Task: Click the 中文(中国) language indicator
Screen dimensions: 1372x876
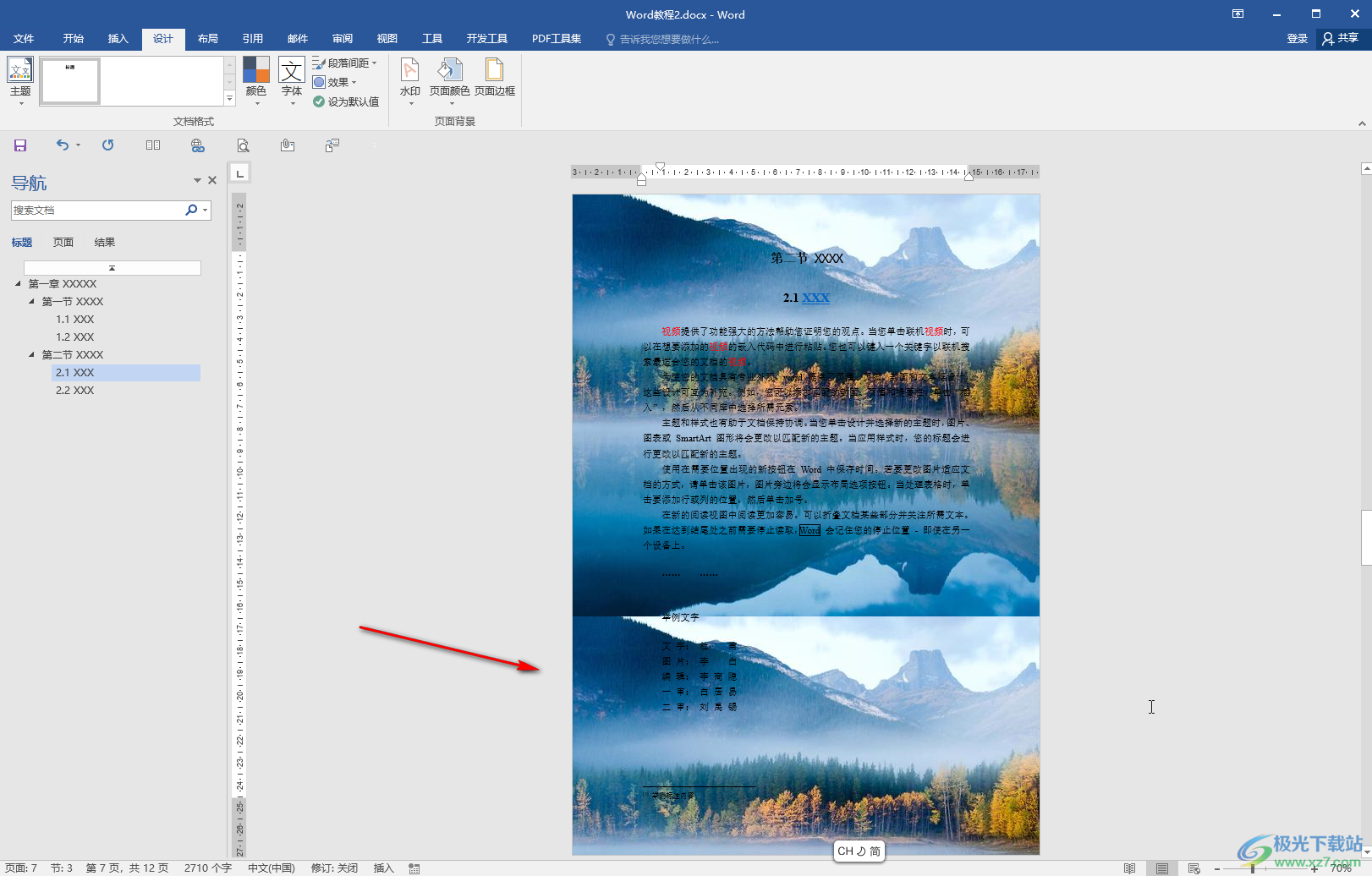Action: point(272,868)
